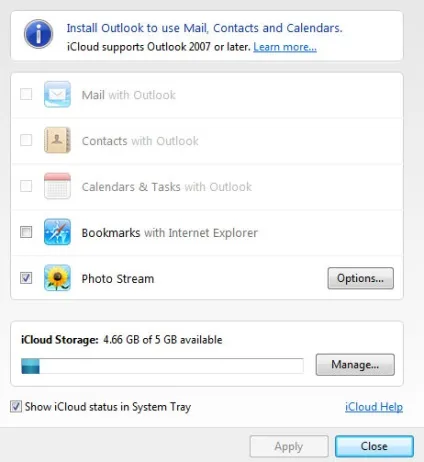Open Photo Stream Options button
This screenshot has height=462, width=424.
point(361,278)
